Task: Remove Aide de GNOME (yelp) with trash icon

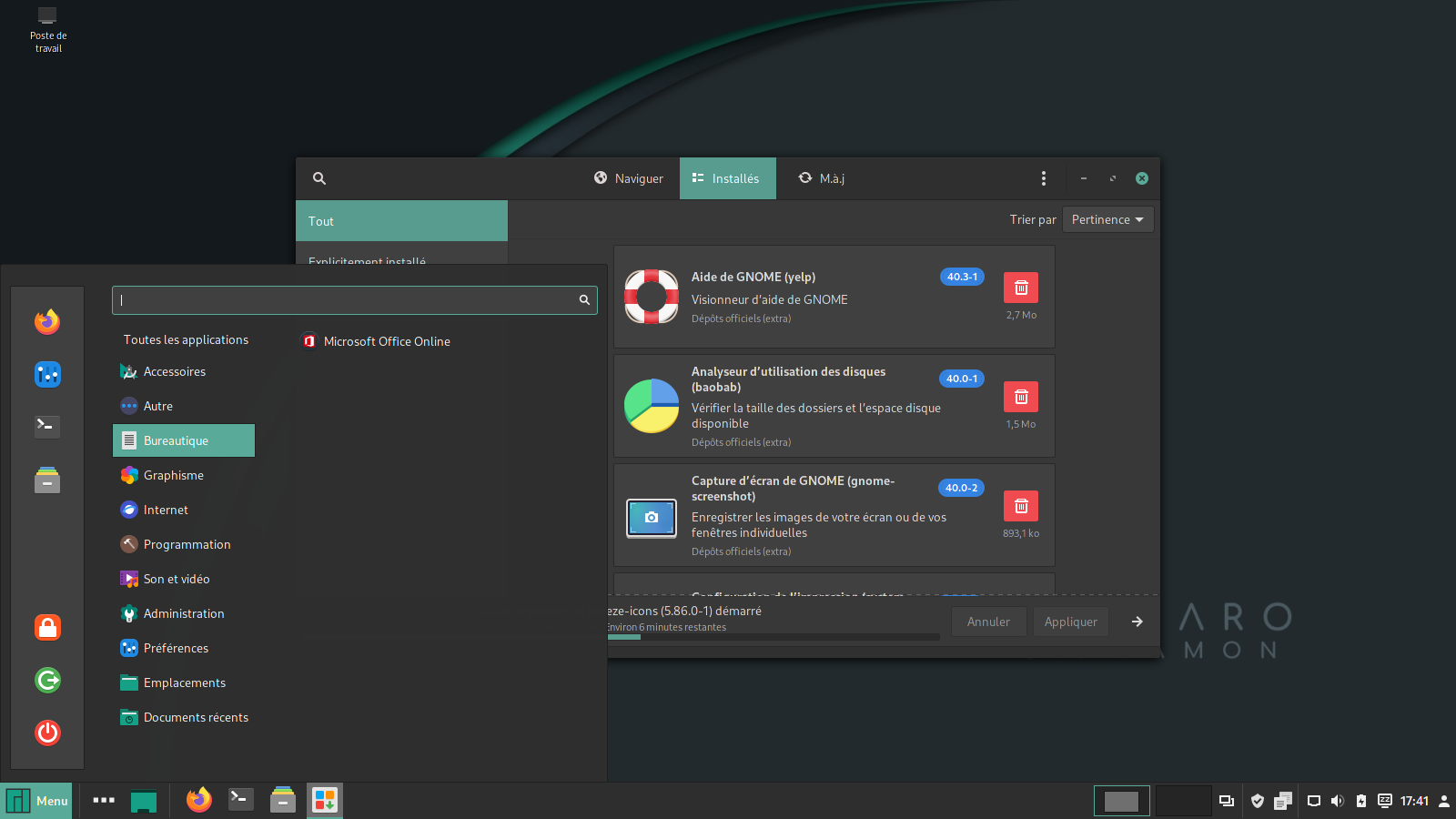Action: 1020,288
